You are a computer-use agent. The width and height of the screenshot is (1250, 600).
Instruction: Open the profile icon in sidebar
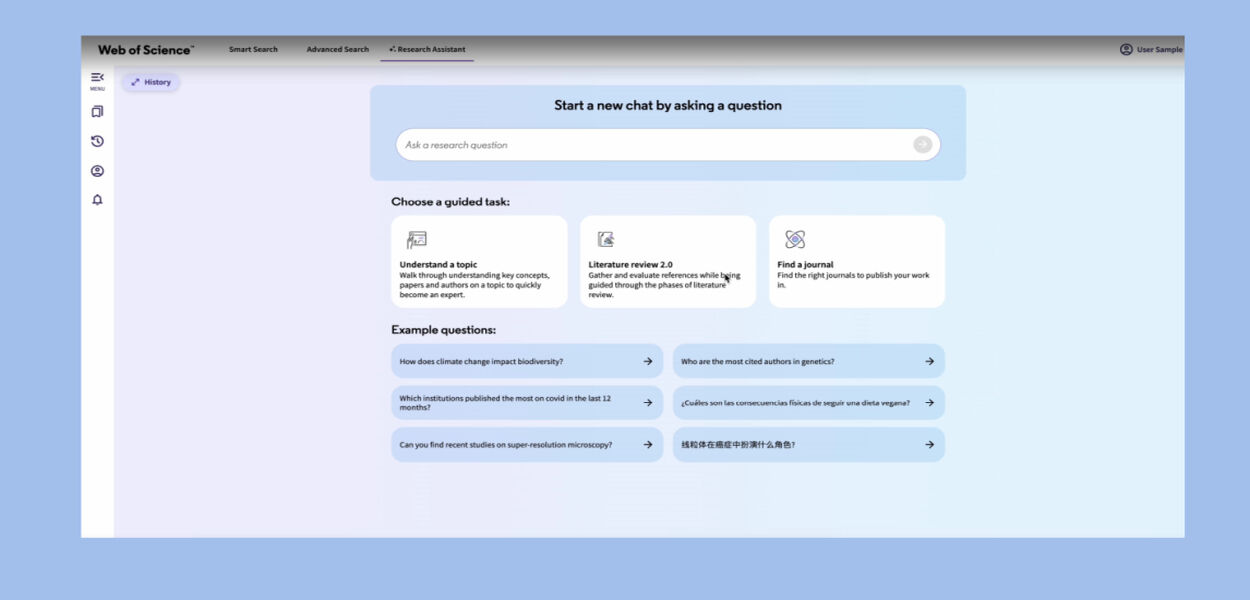[x=97, y=171]
